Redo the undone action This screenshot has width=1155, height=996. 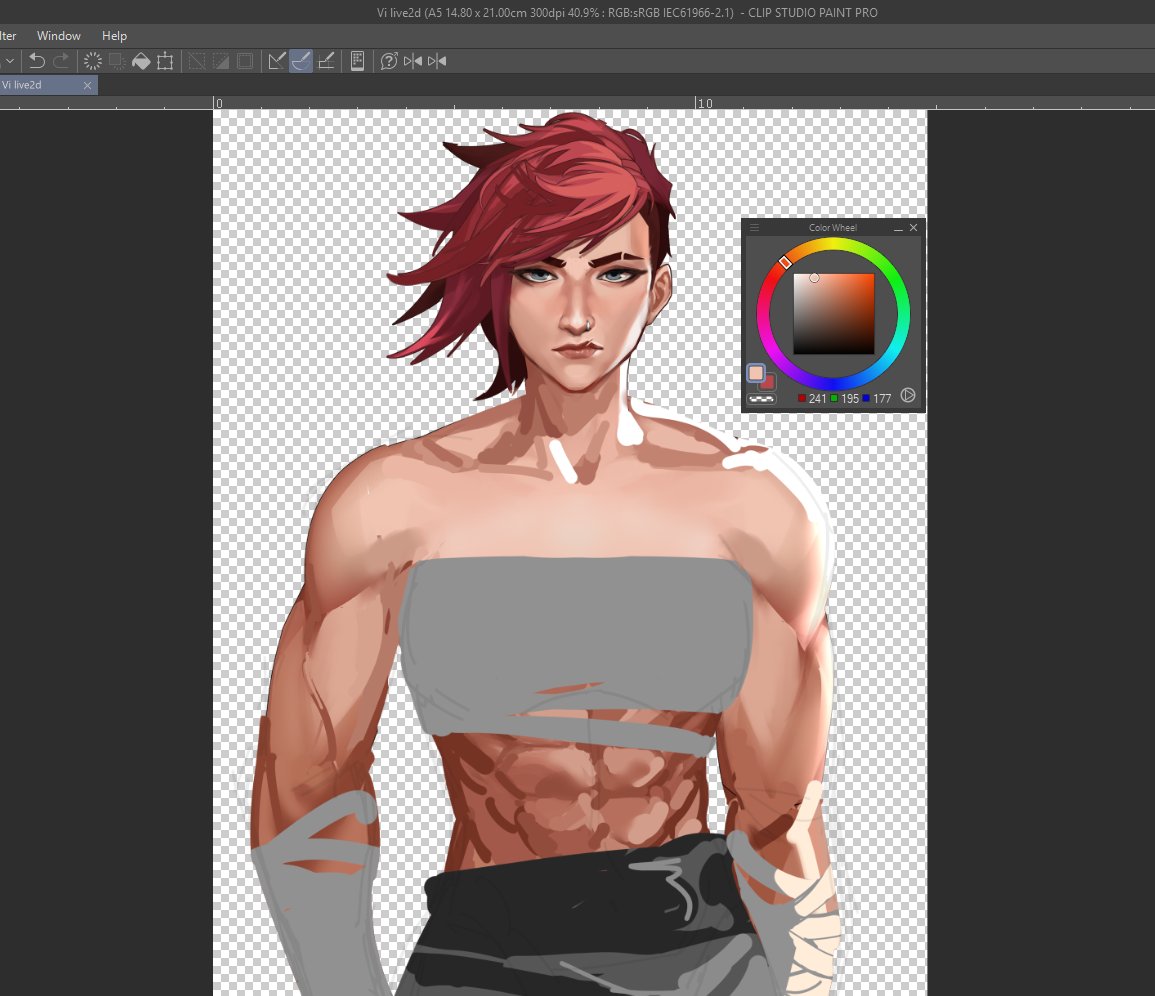tap(61, 61)
